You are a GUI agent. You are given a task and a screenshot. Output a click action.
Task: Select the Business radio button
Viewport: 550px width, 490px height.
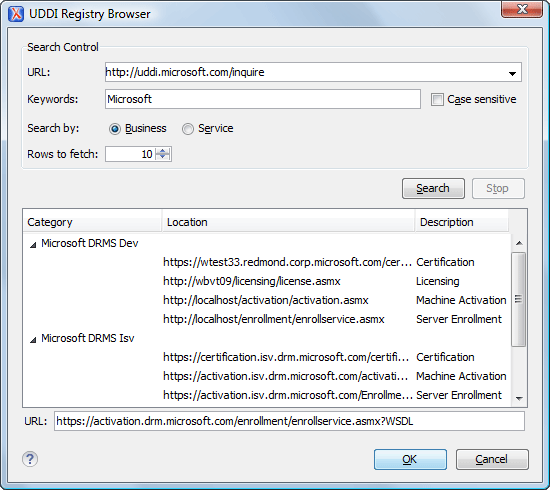point(115,129)
